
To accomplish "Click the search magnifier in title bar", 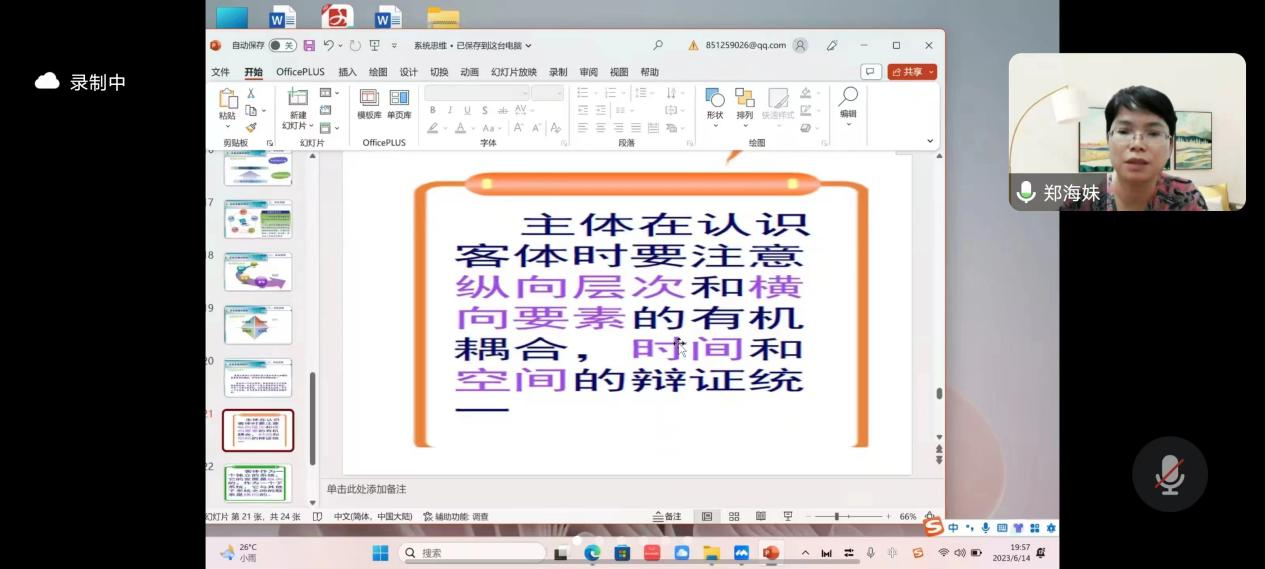I will [x=658, y=45].
